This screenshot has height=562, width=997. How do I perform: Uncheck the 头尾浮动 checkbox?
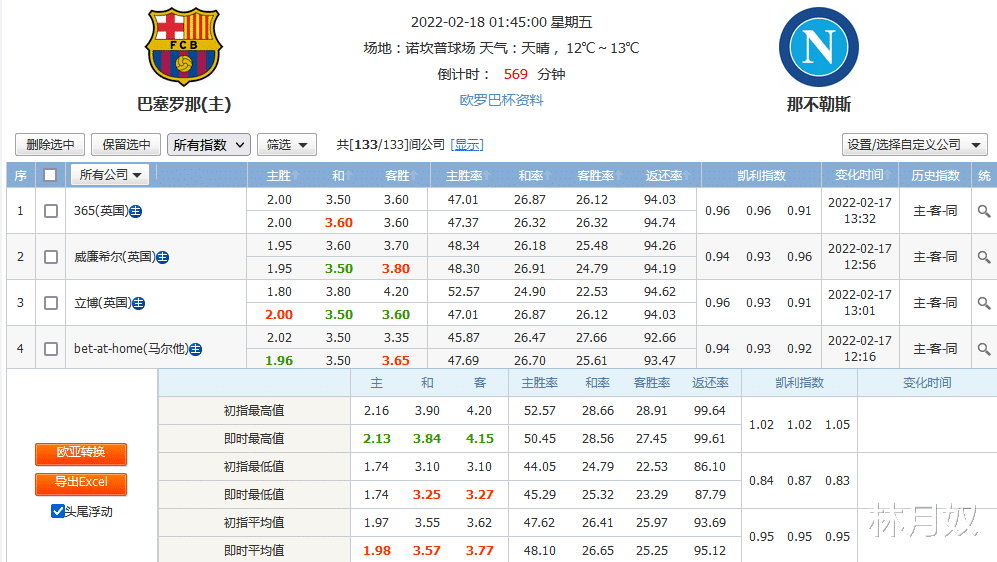point(58,511)
